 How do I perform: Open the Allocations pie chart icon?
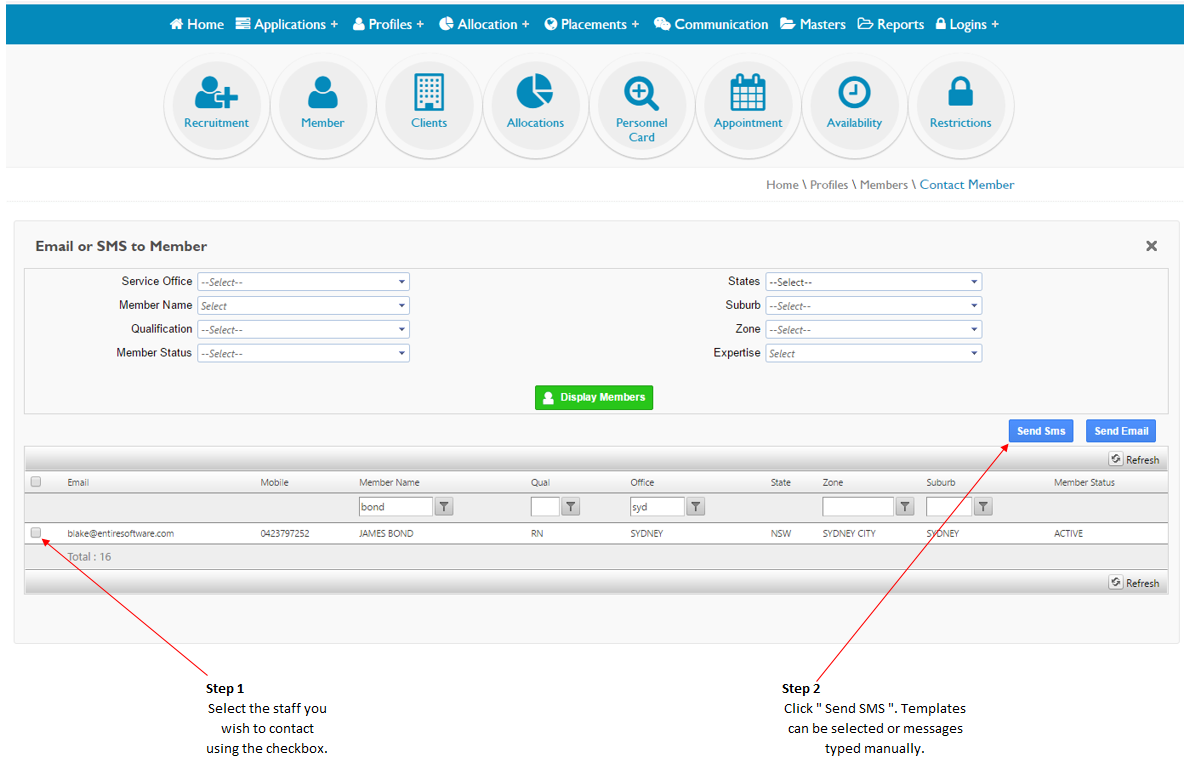[535, 105]
